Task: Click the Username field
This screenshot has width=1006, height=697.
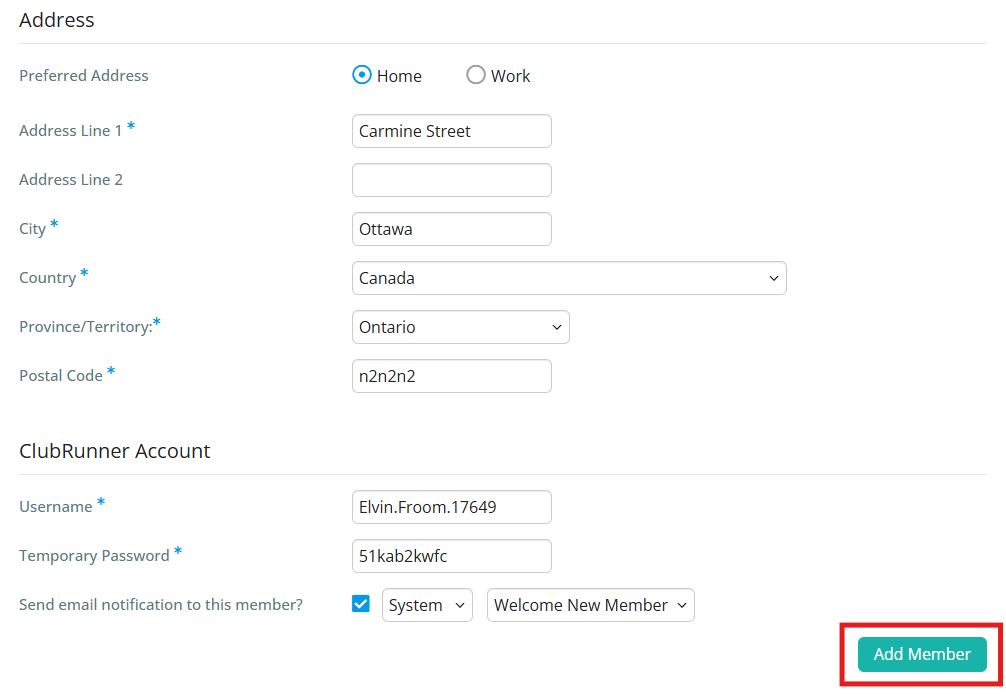Action: coord(451,507)
